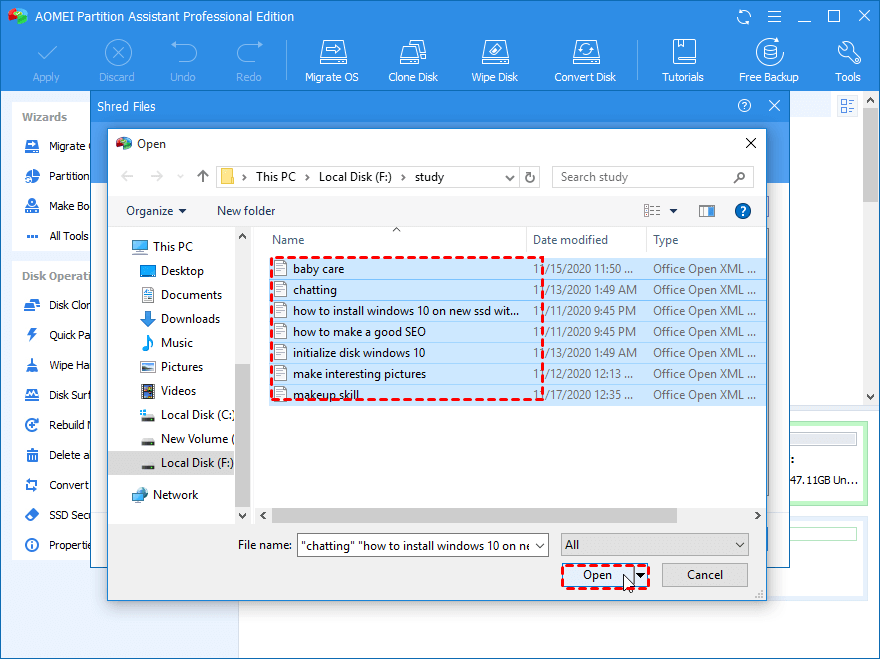
Task: Open Tutorials from the toolbar
Action: click(682, 61)
